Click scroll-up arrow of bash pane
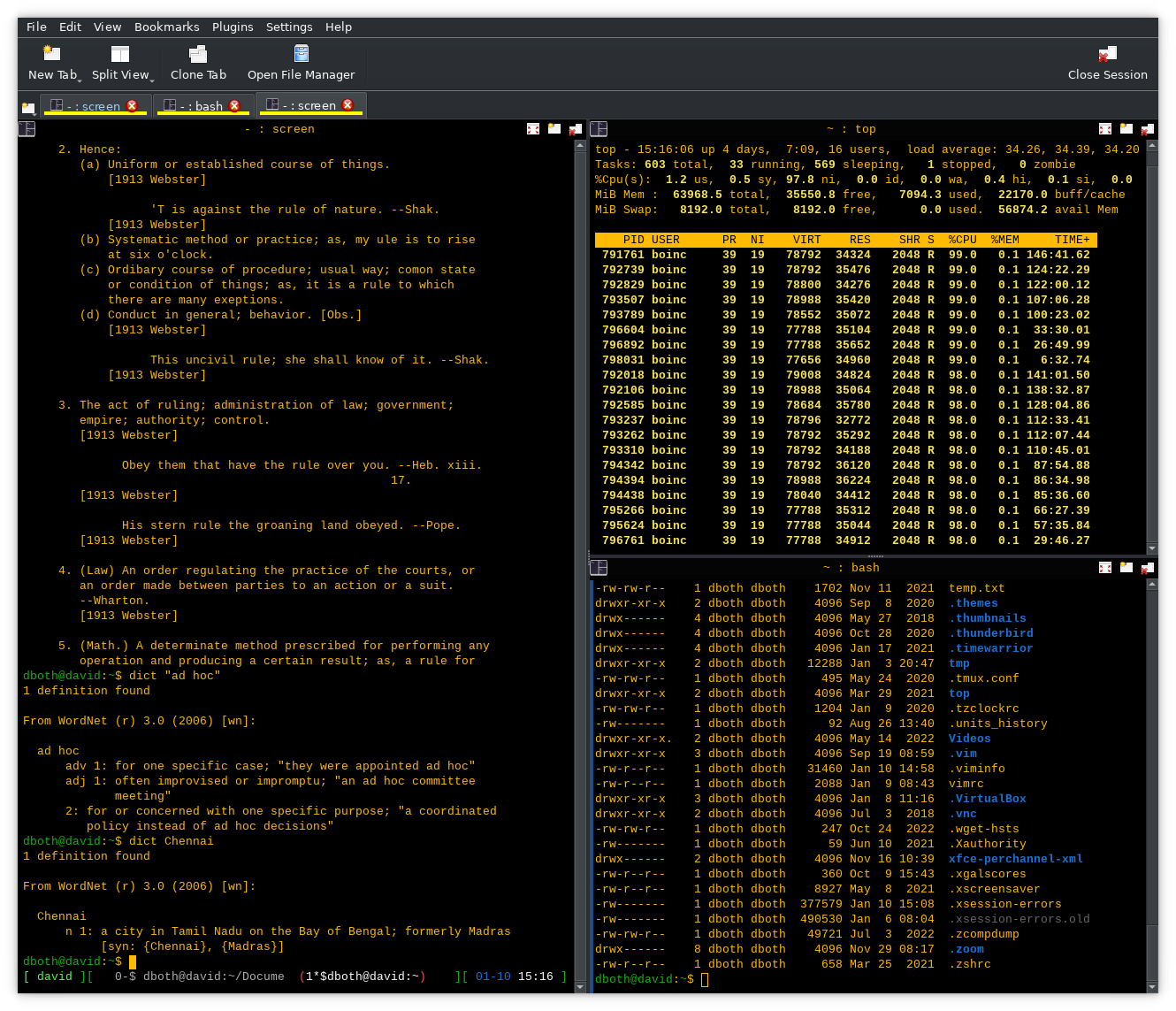The height and width of the screenshot is (1011, 1176). tap(1152, 584)
